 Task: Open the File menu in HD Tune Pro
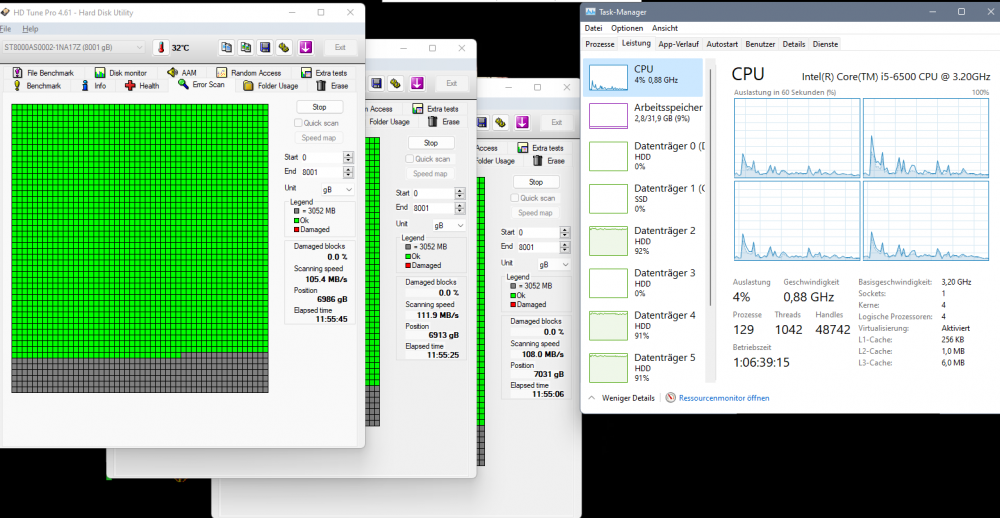pyautogui.click(x=6, y=29)
